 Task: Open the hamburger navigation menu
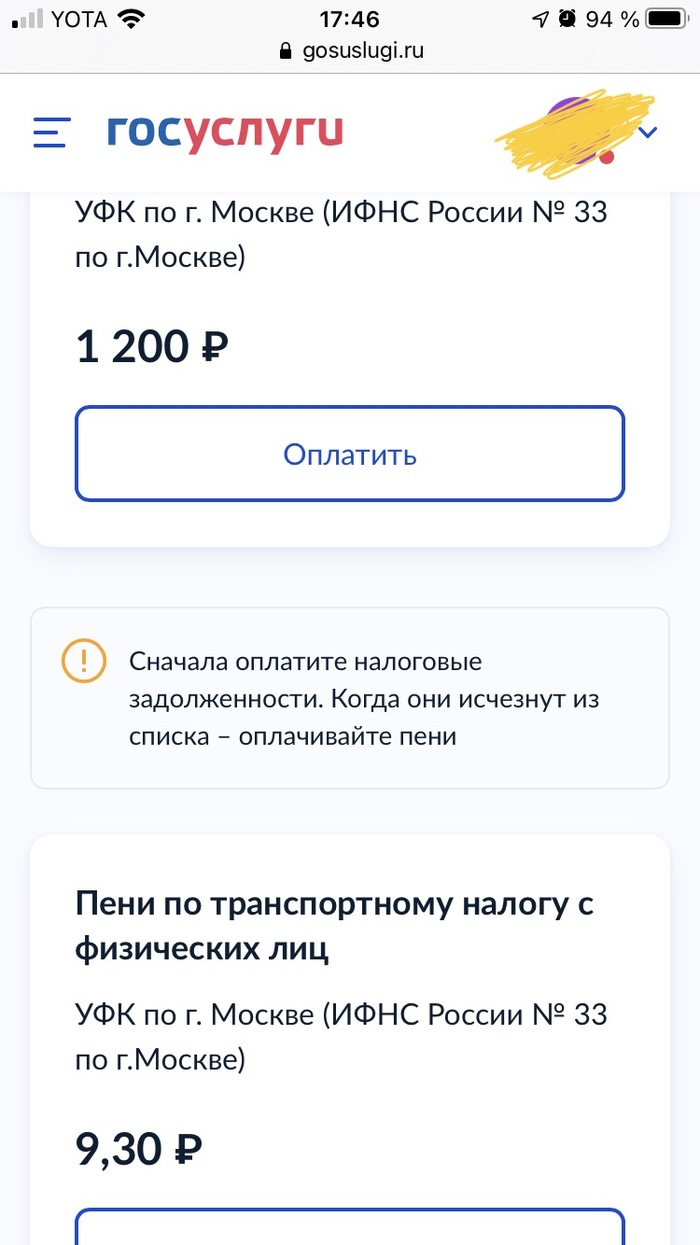pos(51,133)
